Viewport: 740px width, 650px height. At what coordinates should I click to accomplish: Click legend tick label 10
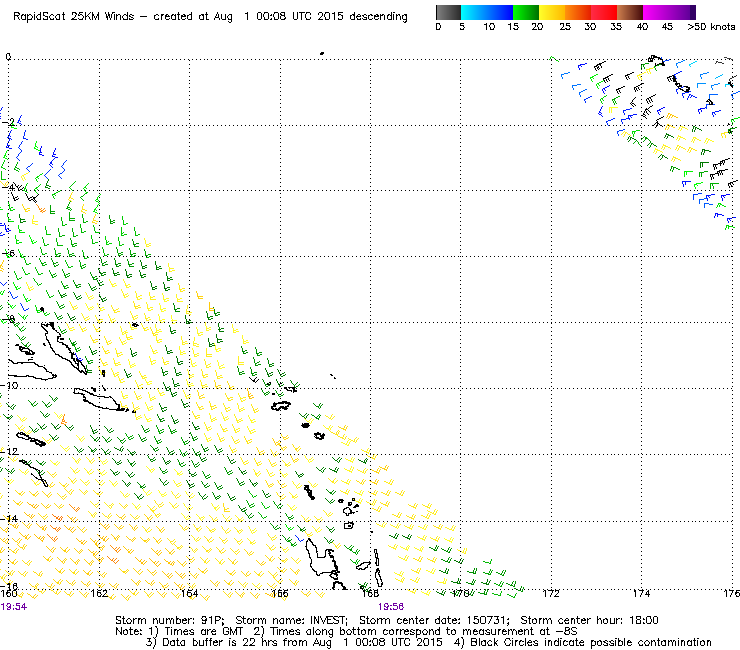489,27
